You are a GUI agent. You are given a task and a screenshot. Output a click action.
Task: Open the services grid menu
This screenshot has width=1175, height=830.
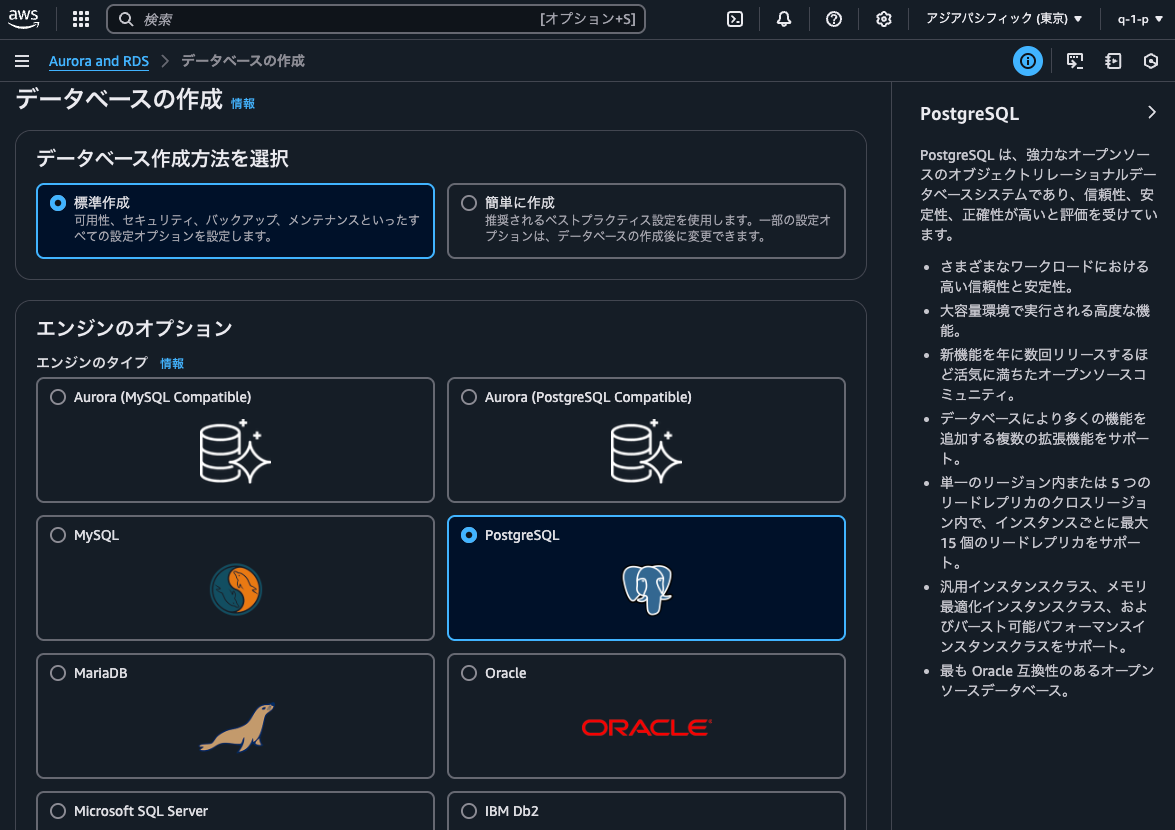pyautogui.click(x=81, y=19)
